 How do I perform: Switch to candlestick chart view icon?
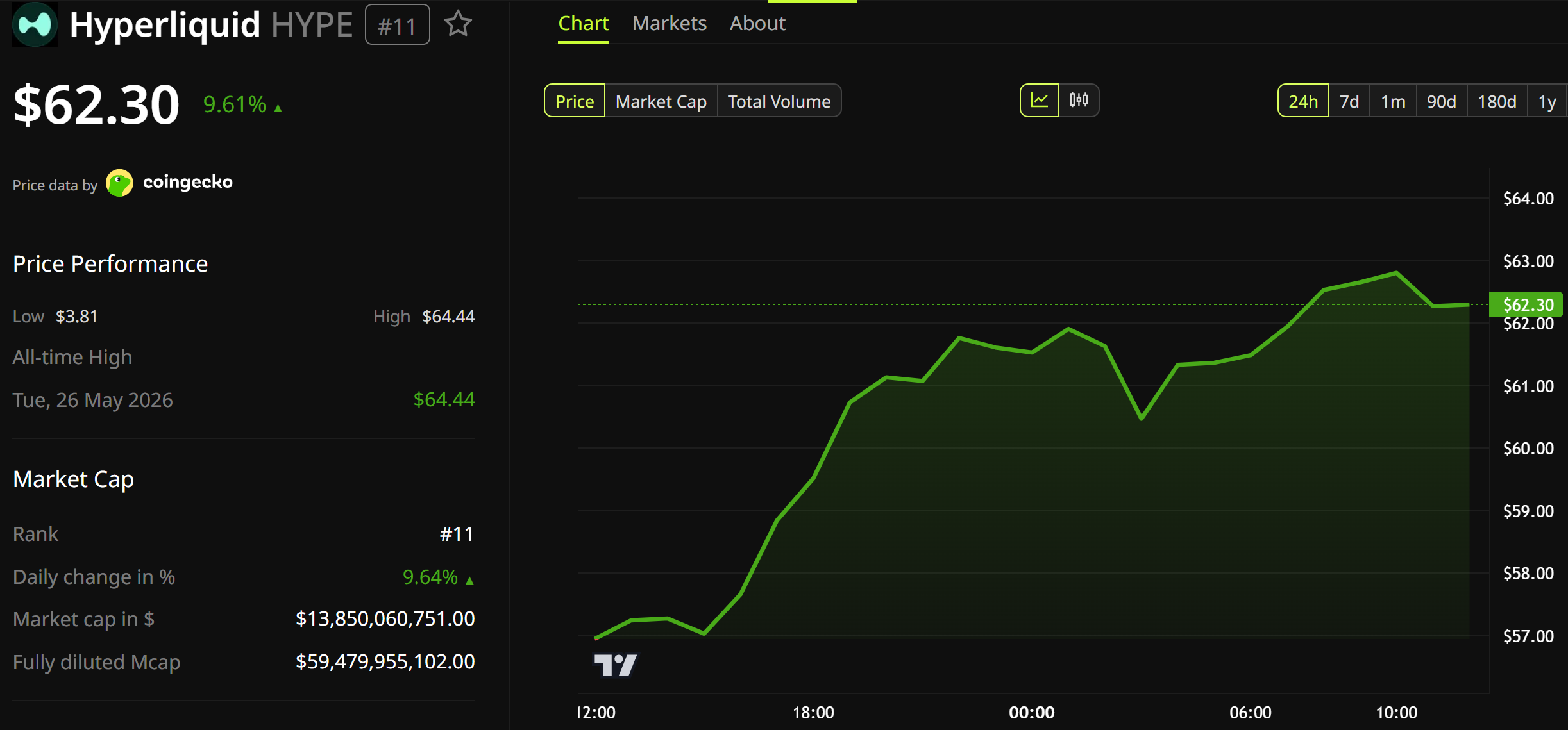(x=1079, y=101)
